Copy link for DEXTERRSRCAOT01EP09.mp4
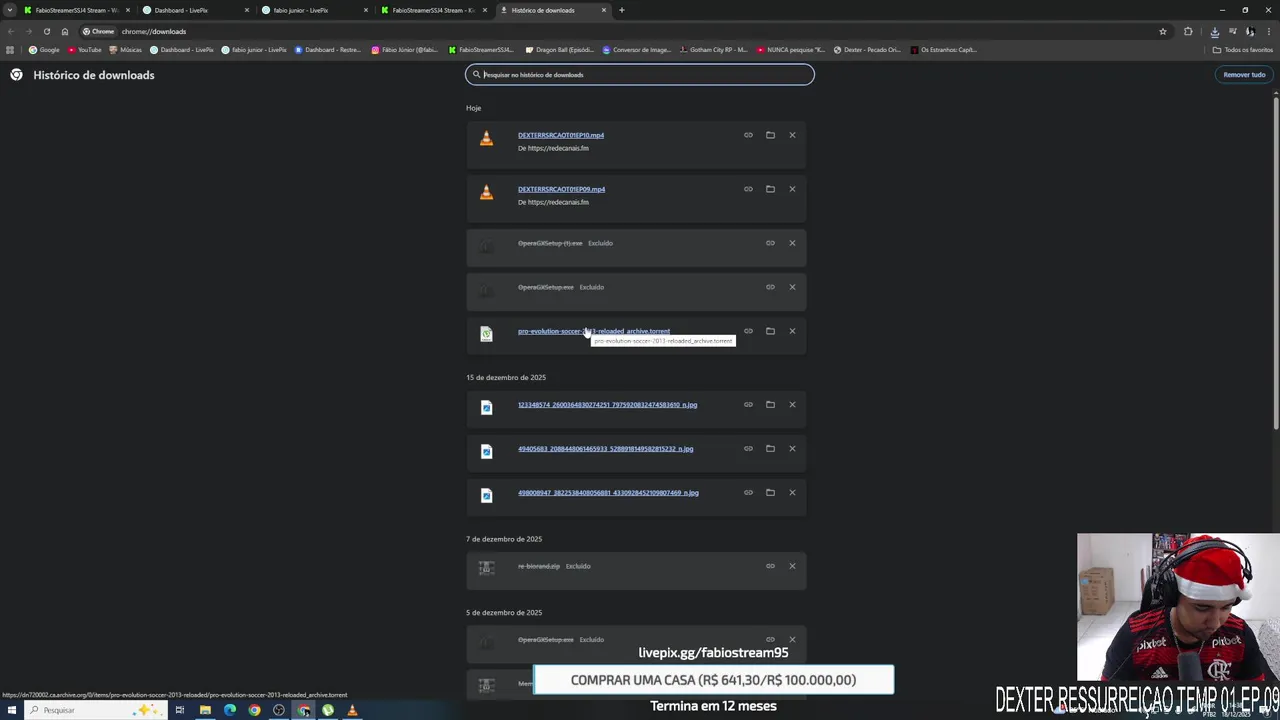Viewport: 1280px width, 720px height. 748,189
